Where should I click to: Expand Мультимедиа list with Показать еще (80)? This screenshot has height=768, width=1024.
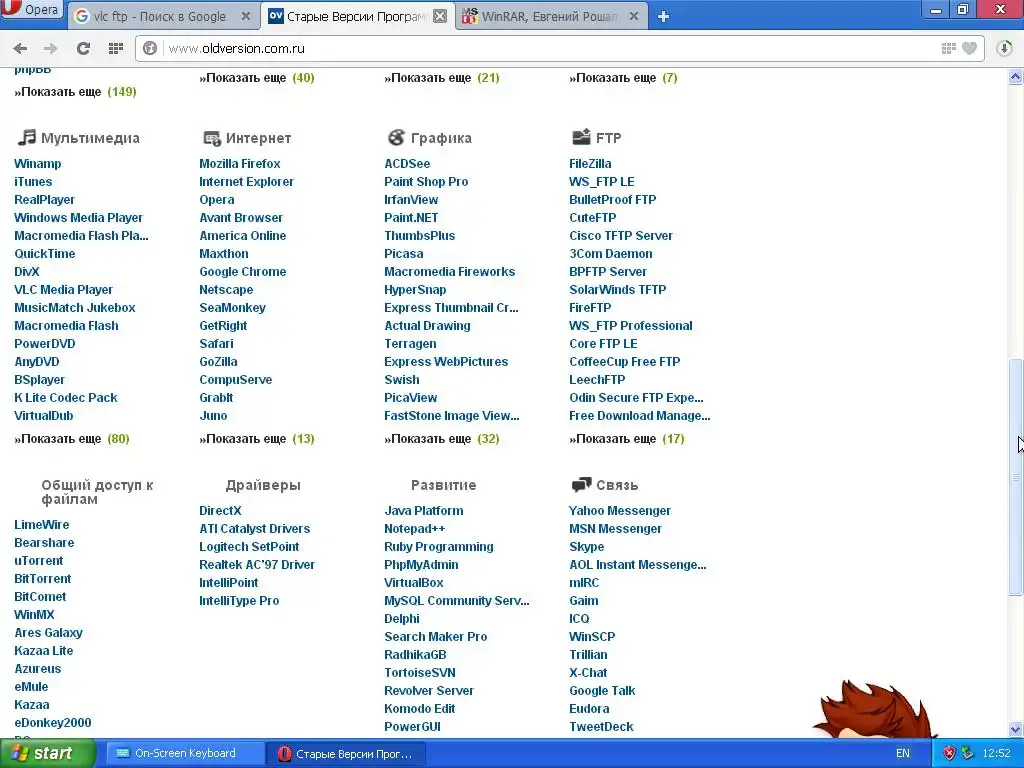72,439
